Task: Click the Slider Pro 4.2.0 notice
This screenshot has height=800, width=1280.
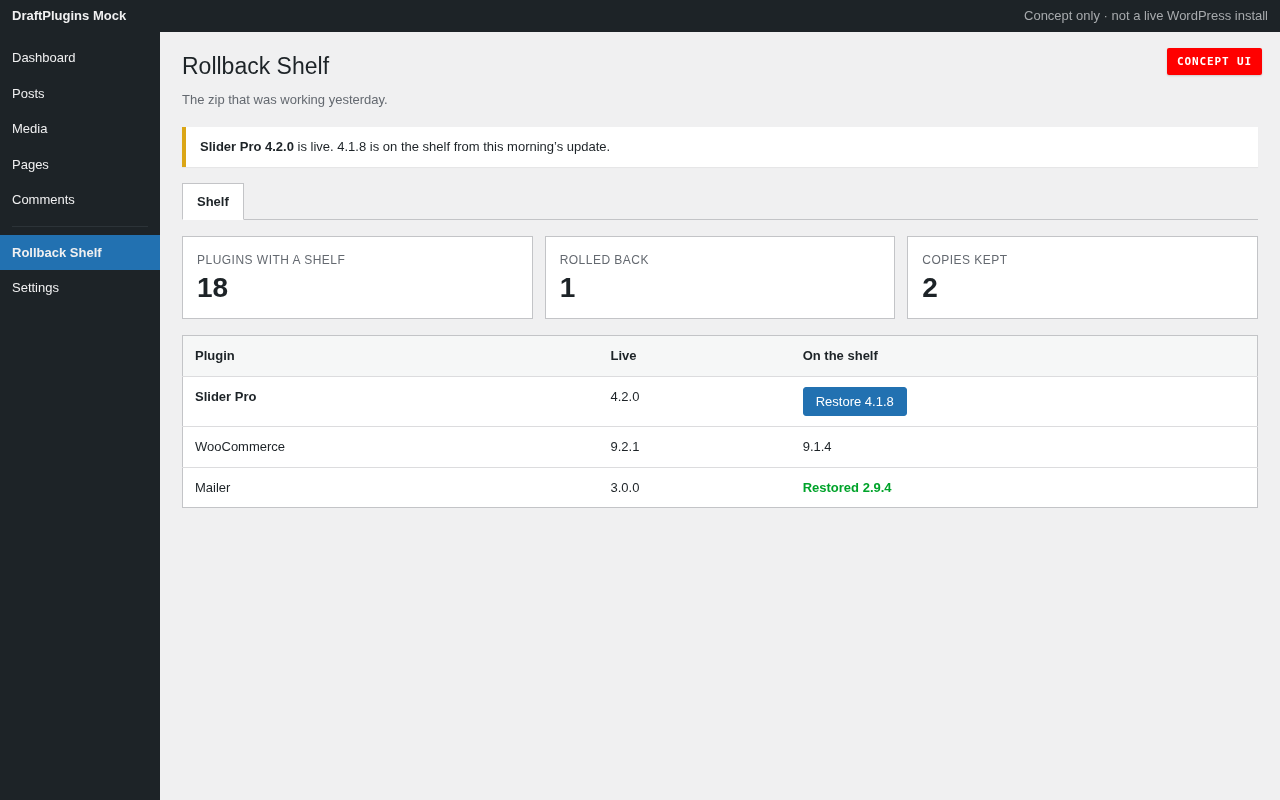Action: pos(720,147)
